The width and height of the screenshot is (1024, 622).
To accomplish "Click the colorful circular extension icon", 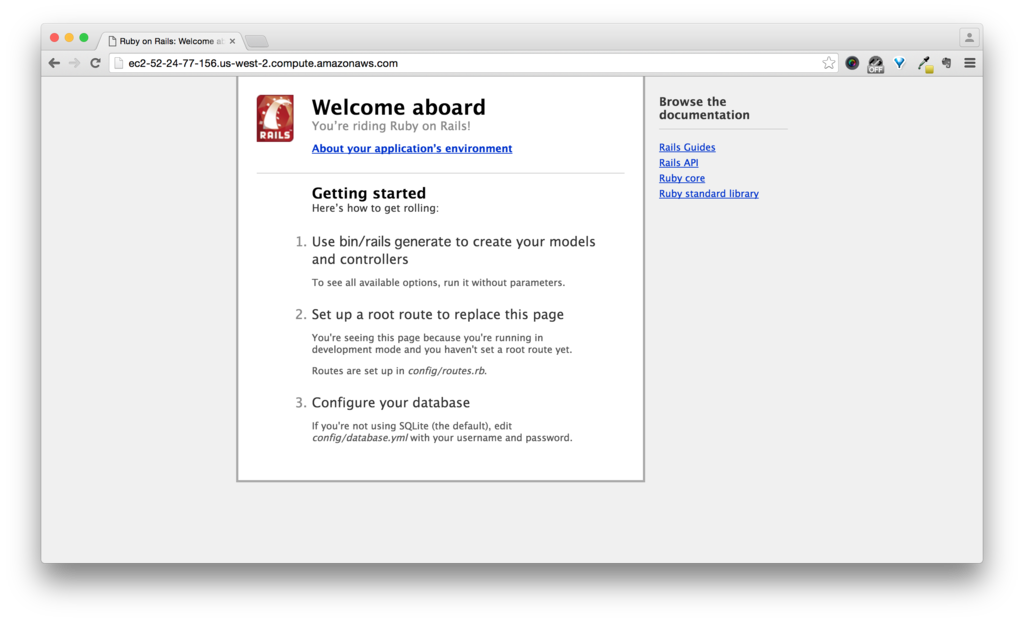I will pos(852,62).
